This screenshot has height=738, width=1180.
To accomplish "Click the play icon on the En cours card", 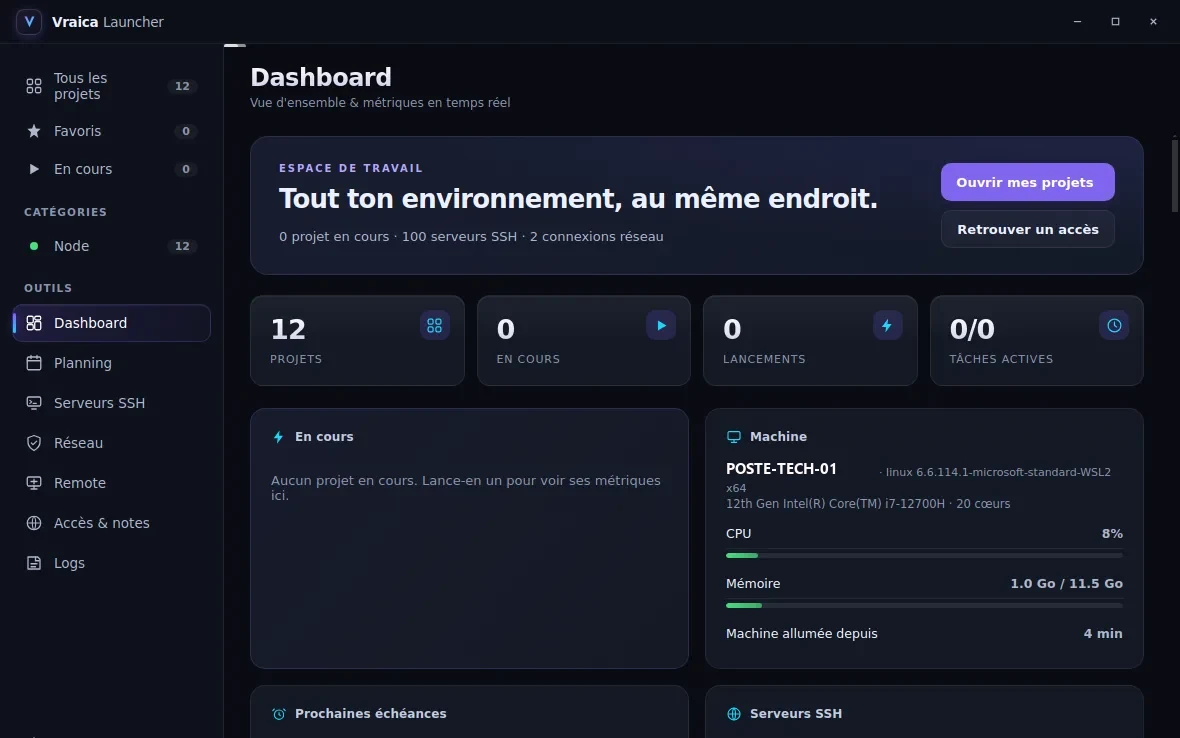I will coord(661,326).
